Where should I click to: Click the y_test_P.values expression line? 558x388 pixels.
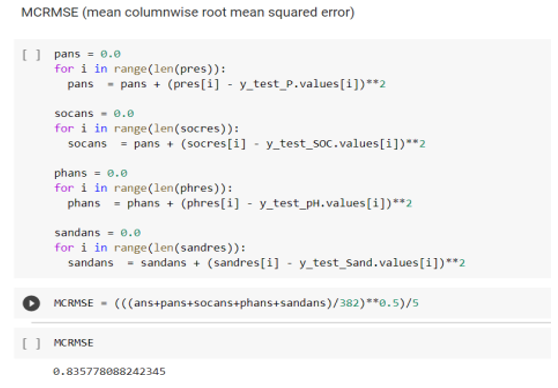(227, 84)
